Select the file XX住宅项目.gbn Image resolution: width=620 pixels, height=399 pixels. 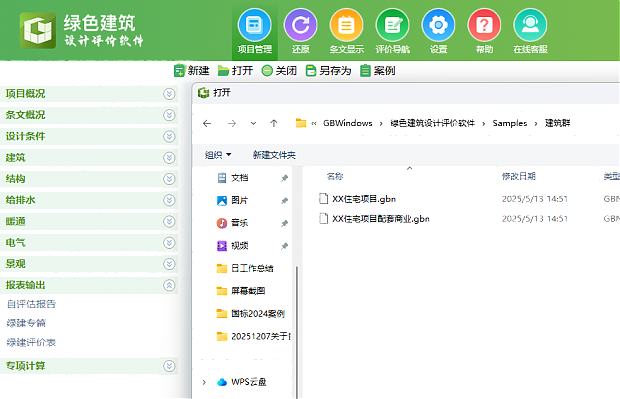point(364,199)
